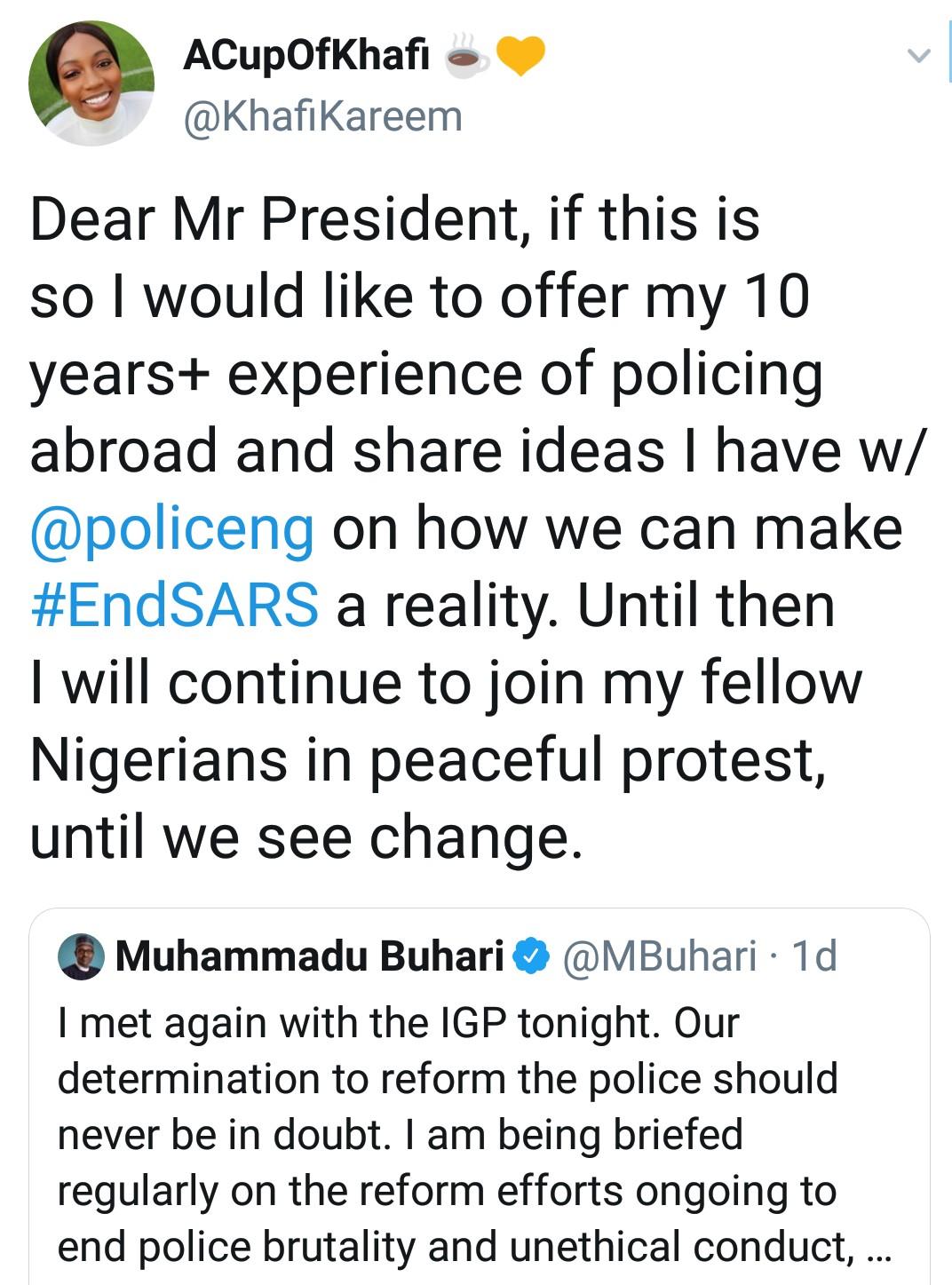Expand the truncated quoted tweet ellipsis

(x=876, y=1249)
